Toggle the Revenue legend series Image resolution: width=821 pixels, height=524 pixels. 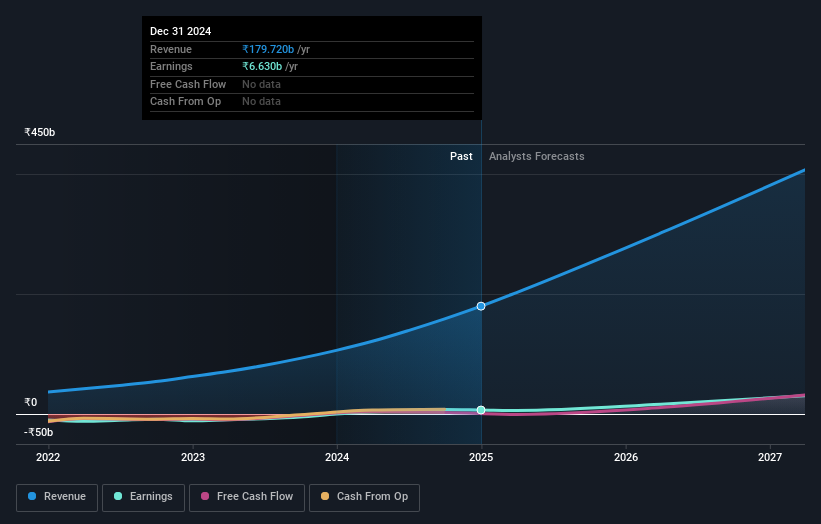click(x=57, y=497)
